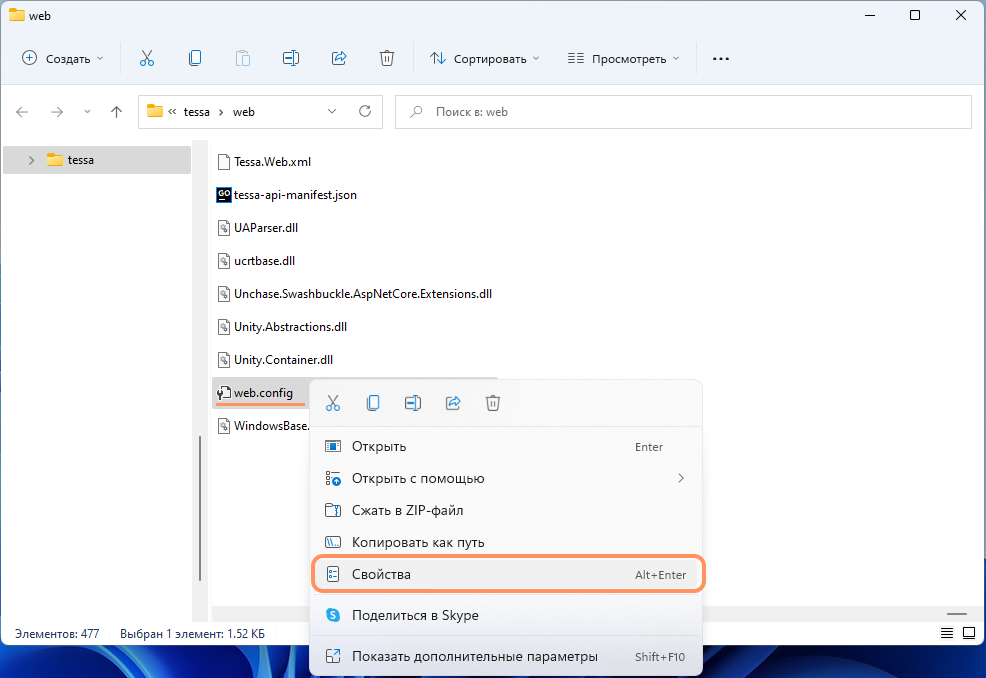Expand the tessa folder tree node
This screenshot has width=986, height=678.
pyautogui.click(x=31, y=160)
